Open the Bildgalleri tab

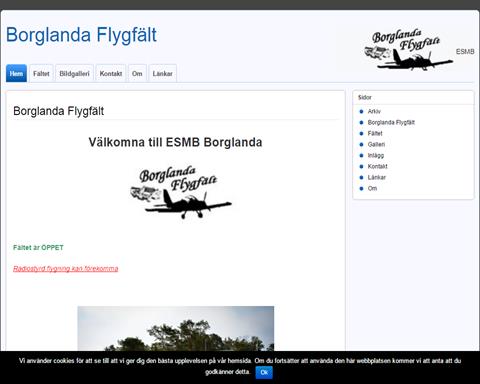(74, 73)
